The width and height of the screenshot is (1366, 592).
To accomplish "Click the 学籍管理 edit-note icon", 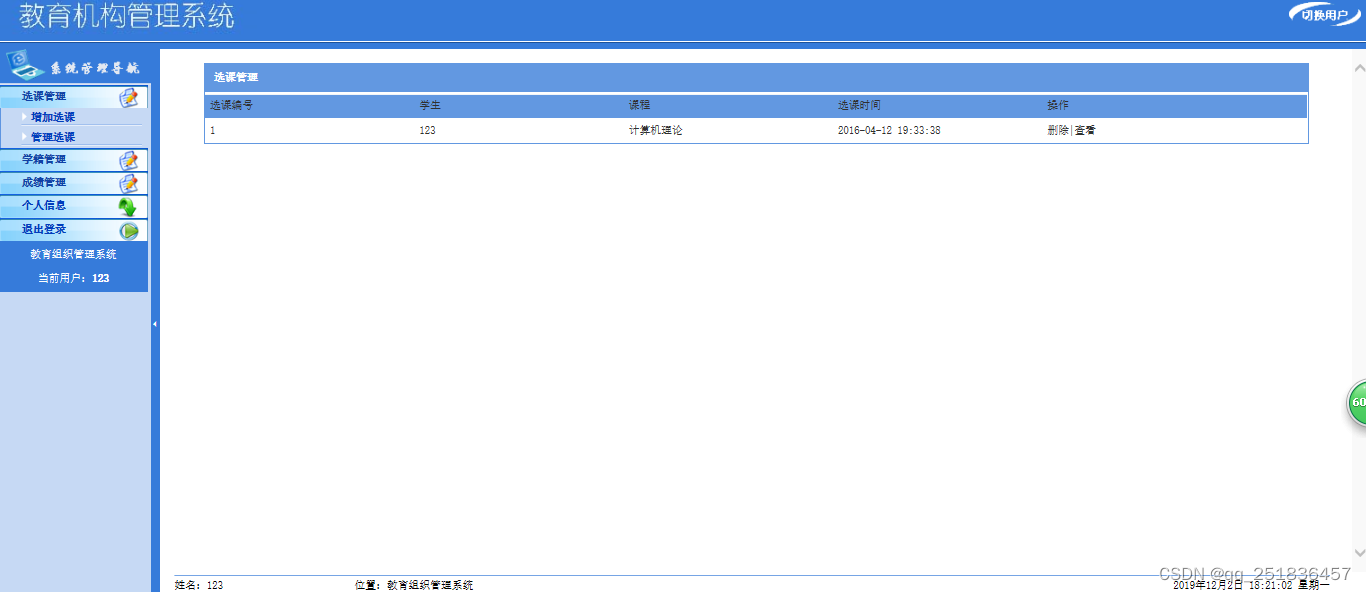I will click(127, 160).
